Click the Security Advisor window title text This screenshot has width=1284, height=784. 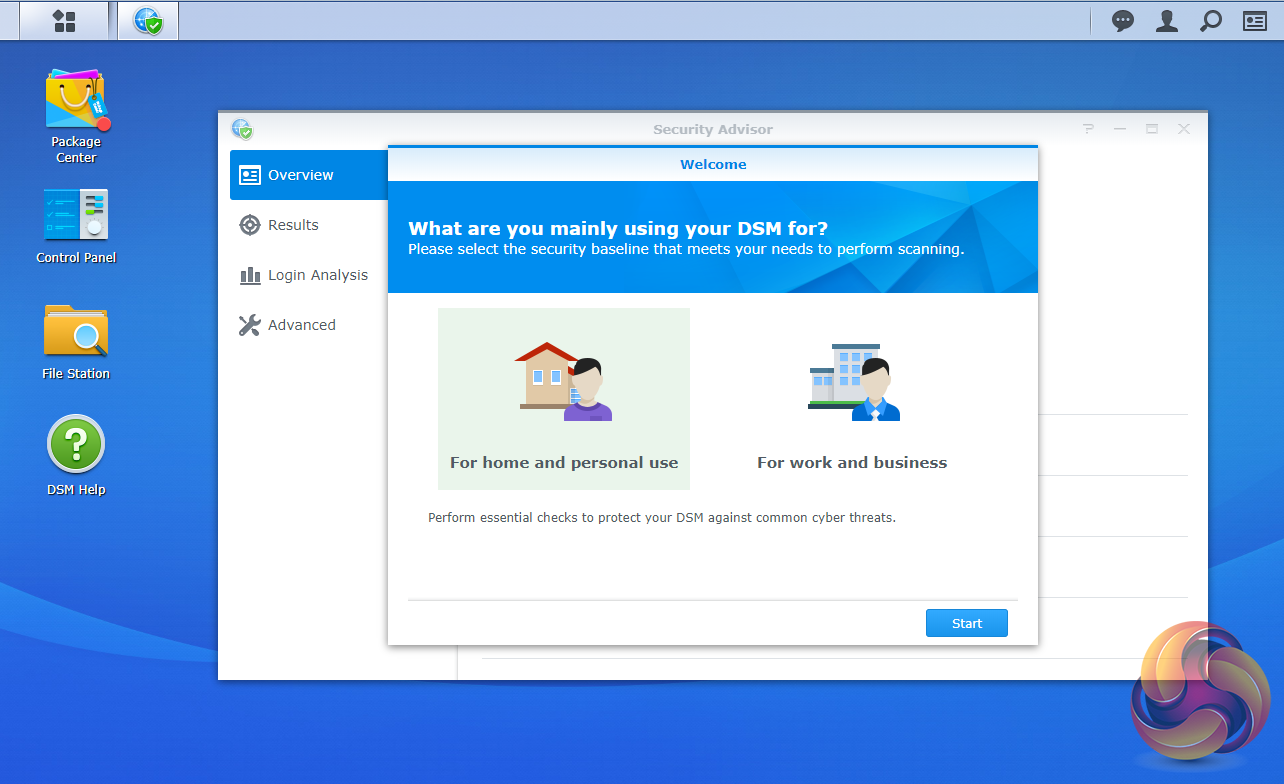(x=713, y=129)
